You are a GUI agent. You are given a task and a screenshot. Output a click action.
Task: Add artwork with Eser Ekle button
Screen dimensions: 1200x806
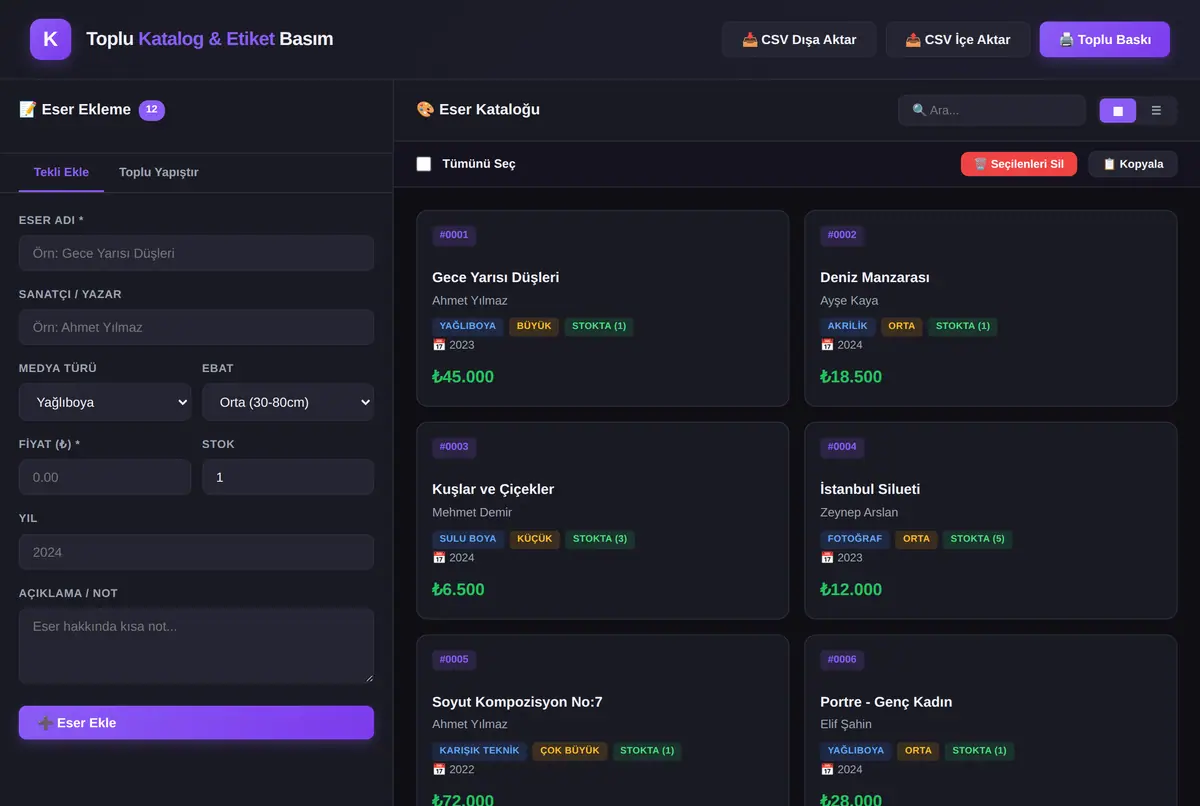pyautogui.click(x=196, y=722)
